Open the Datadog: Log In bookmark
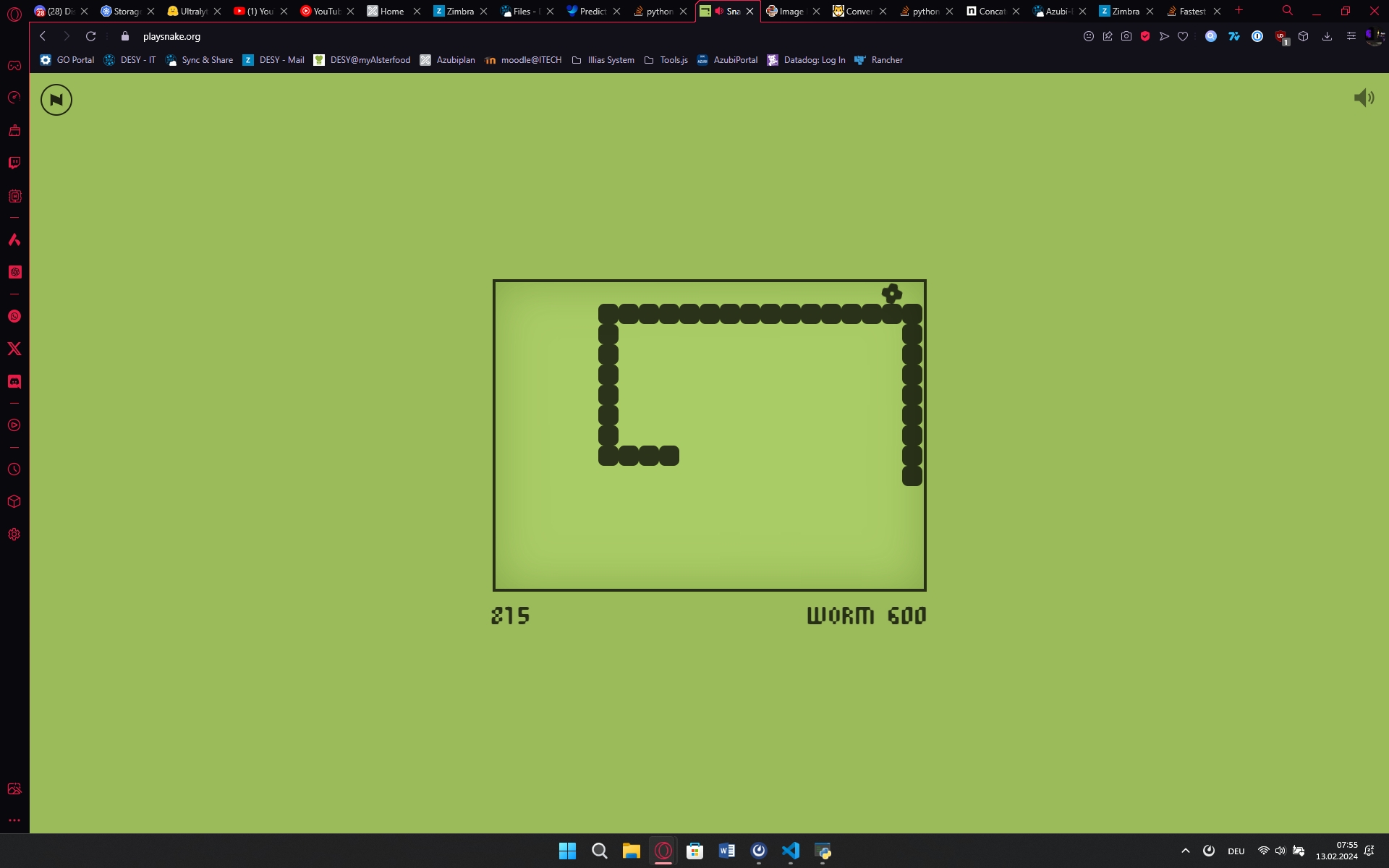 (806, 60)
